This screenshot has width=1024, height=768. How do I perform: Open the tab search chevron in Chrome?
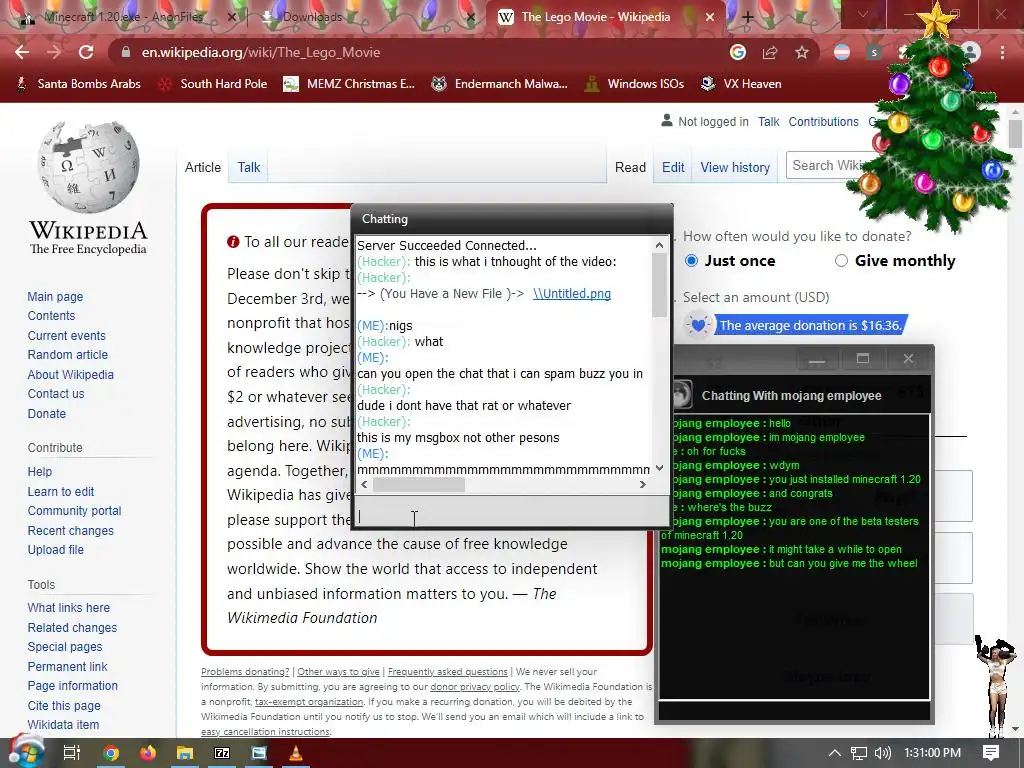pos(863,14)
